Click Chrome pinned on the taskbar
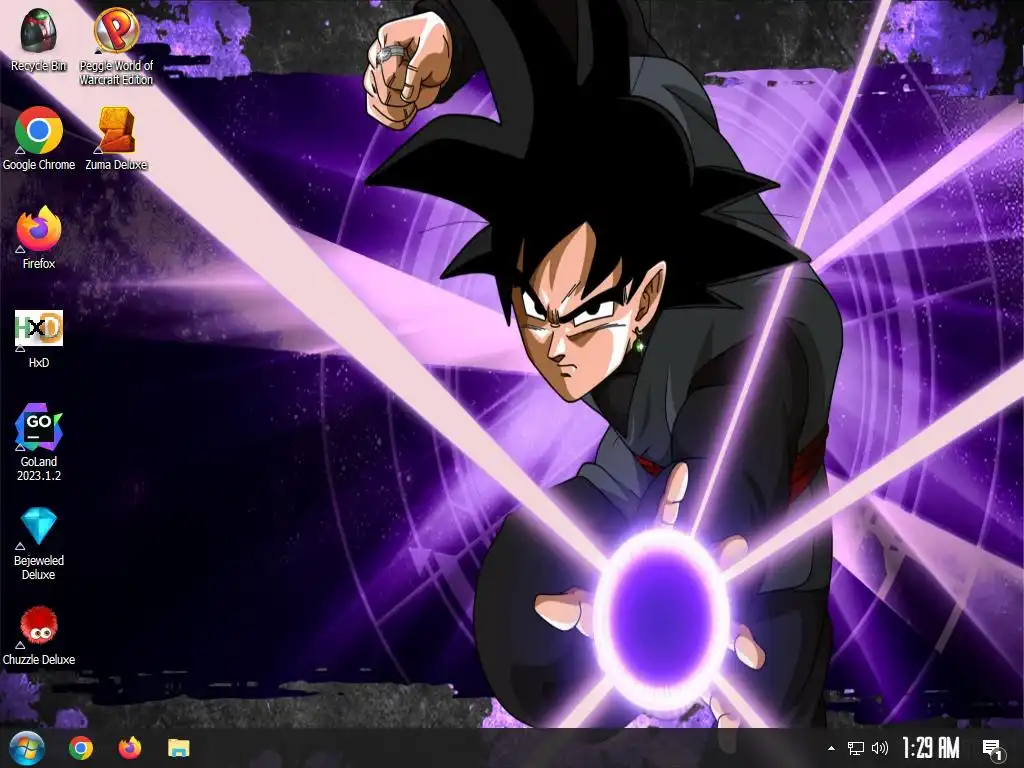Screen dimensions: 1024x768 (80, 748)
